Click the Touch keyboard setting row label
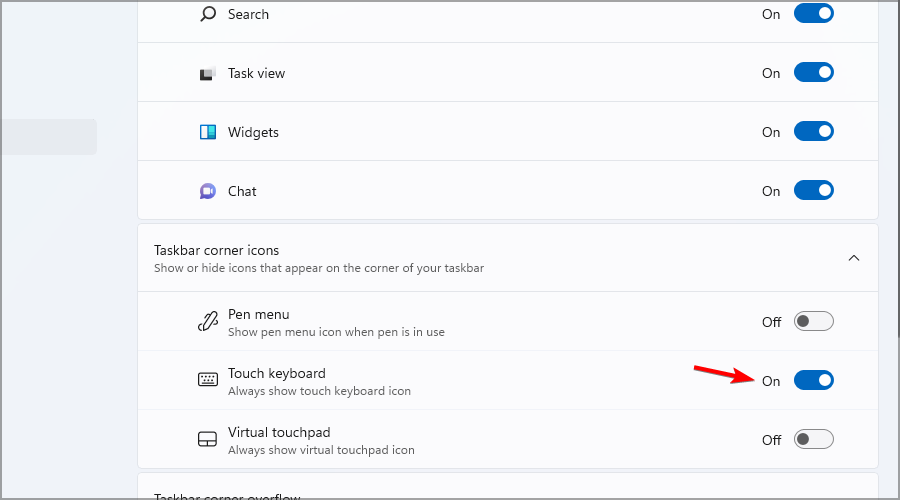 click(x=277, y=373)
